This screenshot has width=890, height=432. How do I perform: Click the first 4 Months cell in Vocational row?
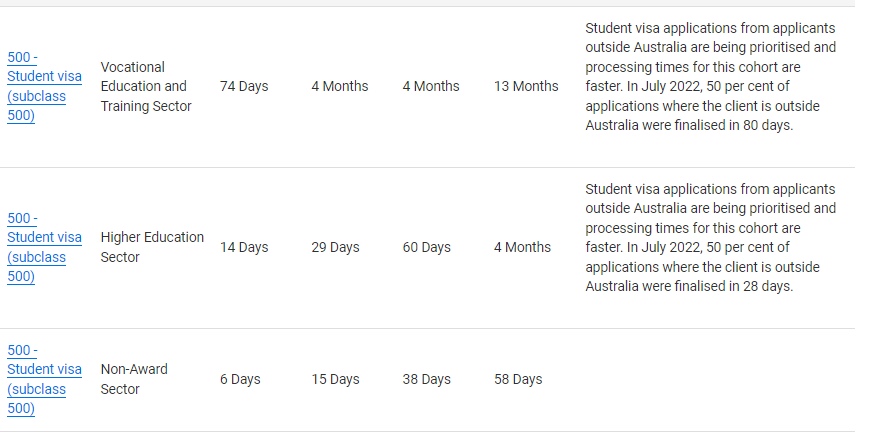(339, 86)
